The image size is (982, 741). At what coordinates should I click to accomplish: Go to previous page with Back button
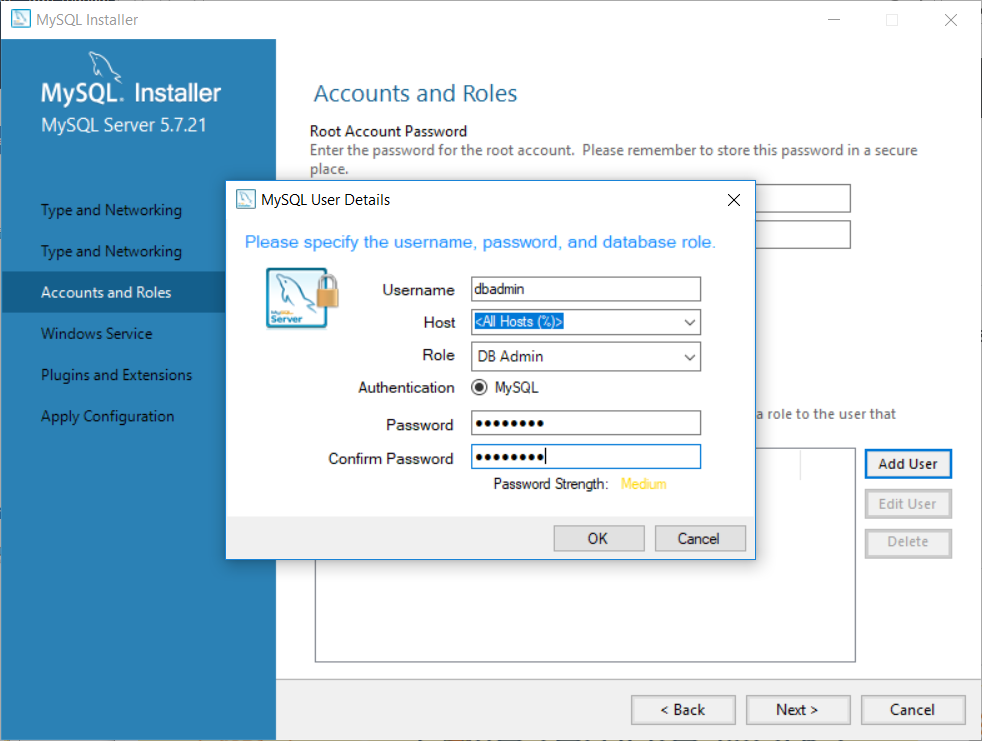[x=683, y=710]
